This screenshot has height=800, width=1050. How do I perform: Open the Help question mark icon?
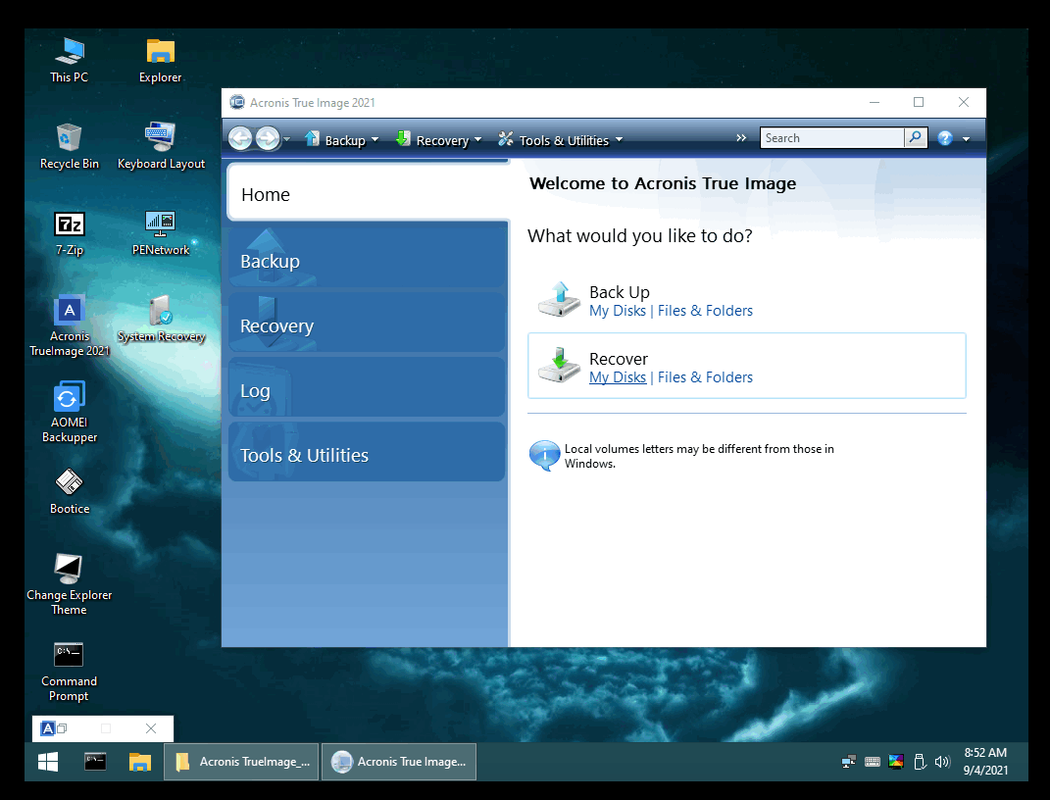coord(945,139)
